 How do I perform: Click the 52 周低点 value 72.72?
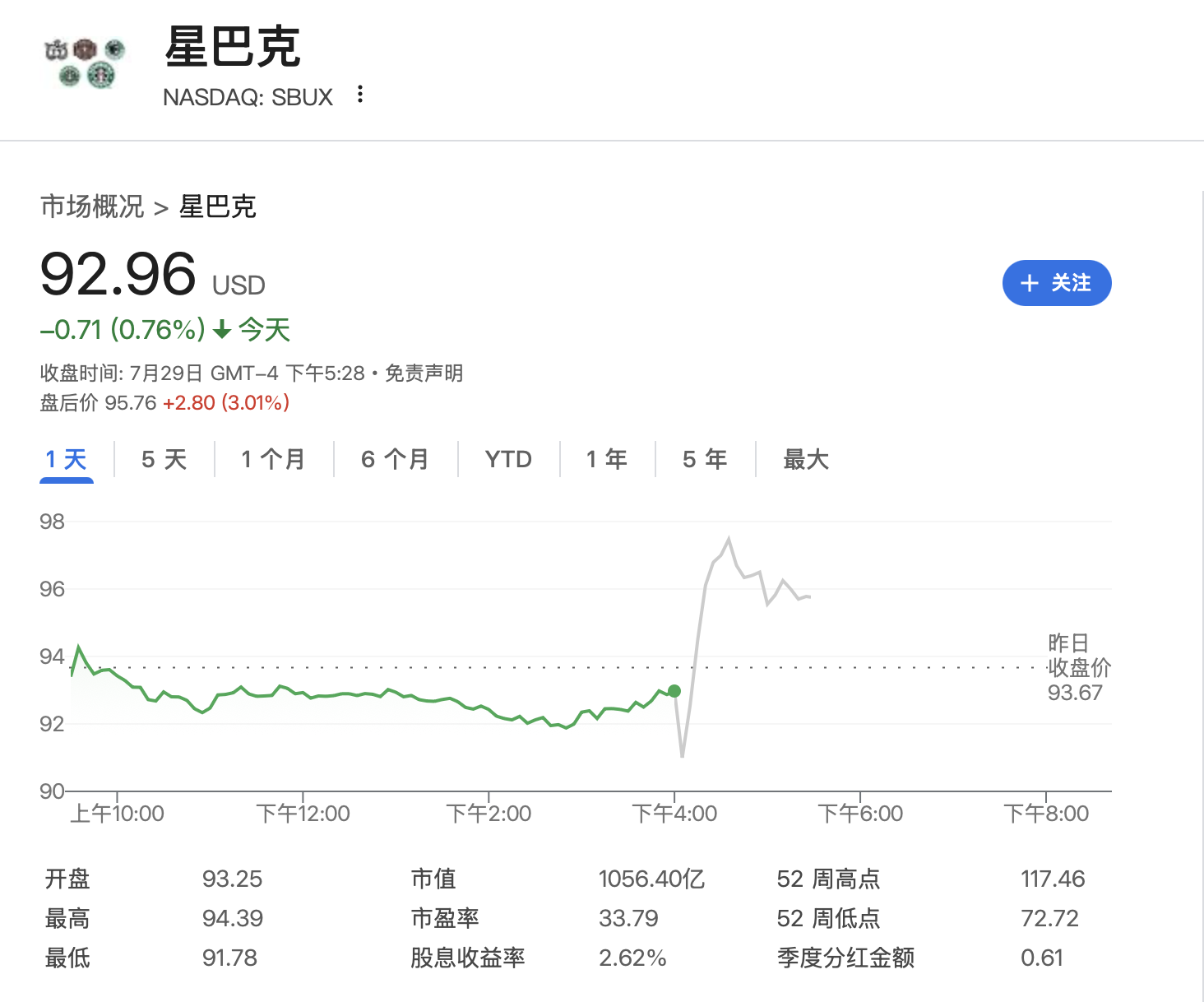point(1049,918)
